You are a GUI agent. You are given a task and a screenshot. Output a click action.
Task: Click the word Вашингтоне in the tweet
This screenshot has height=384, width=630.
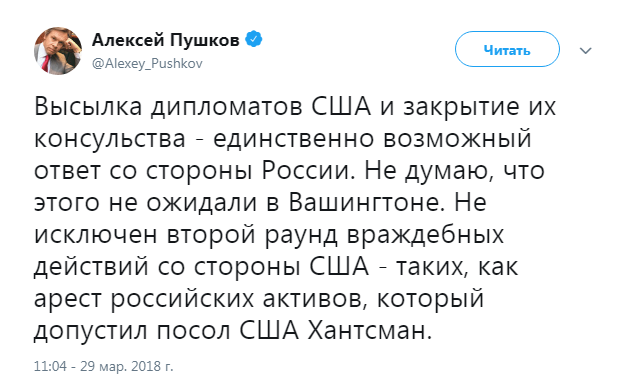(364, 202)
